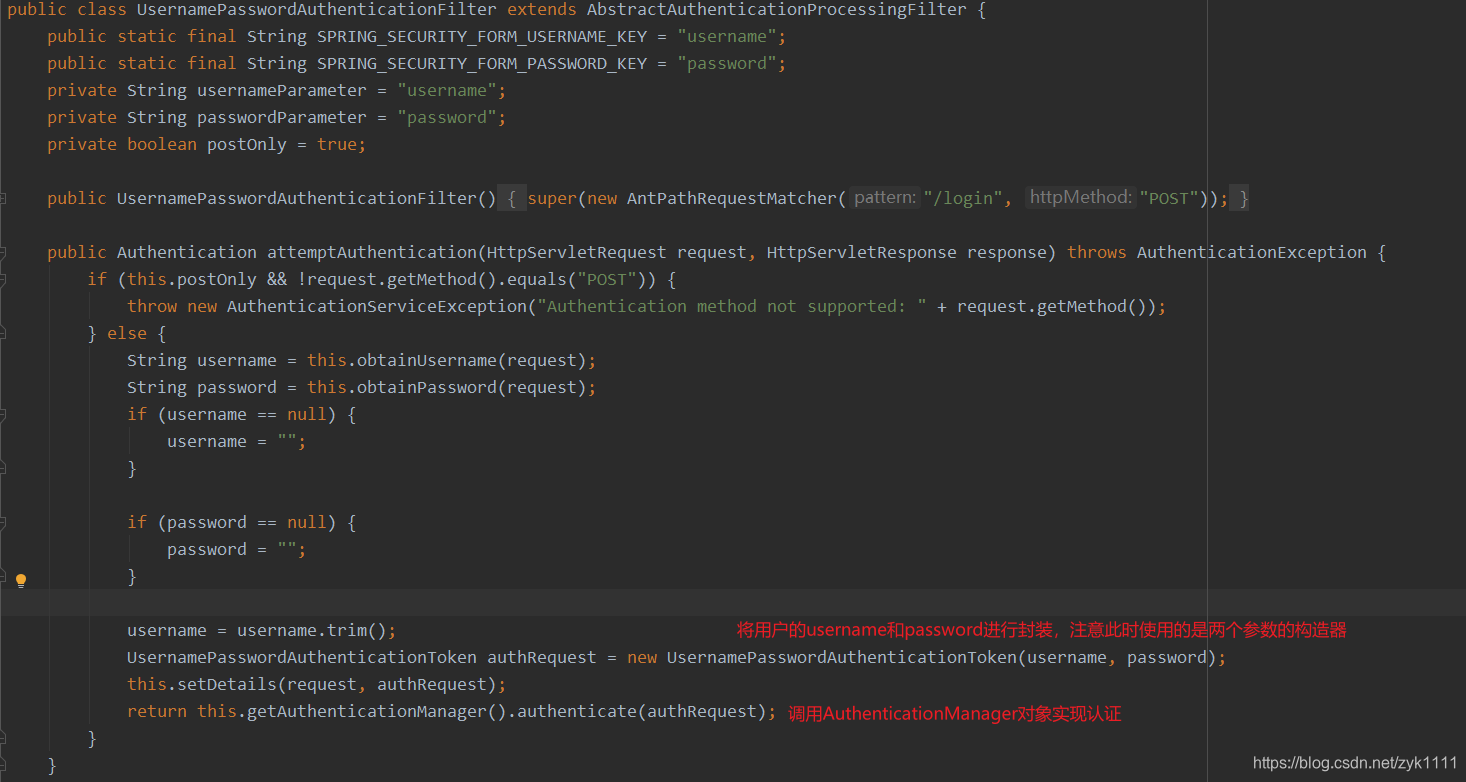1466x782 pixels.
Task: Click the "POST" string after httpMethod hint
Action: click(x=1168, y=198)
